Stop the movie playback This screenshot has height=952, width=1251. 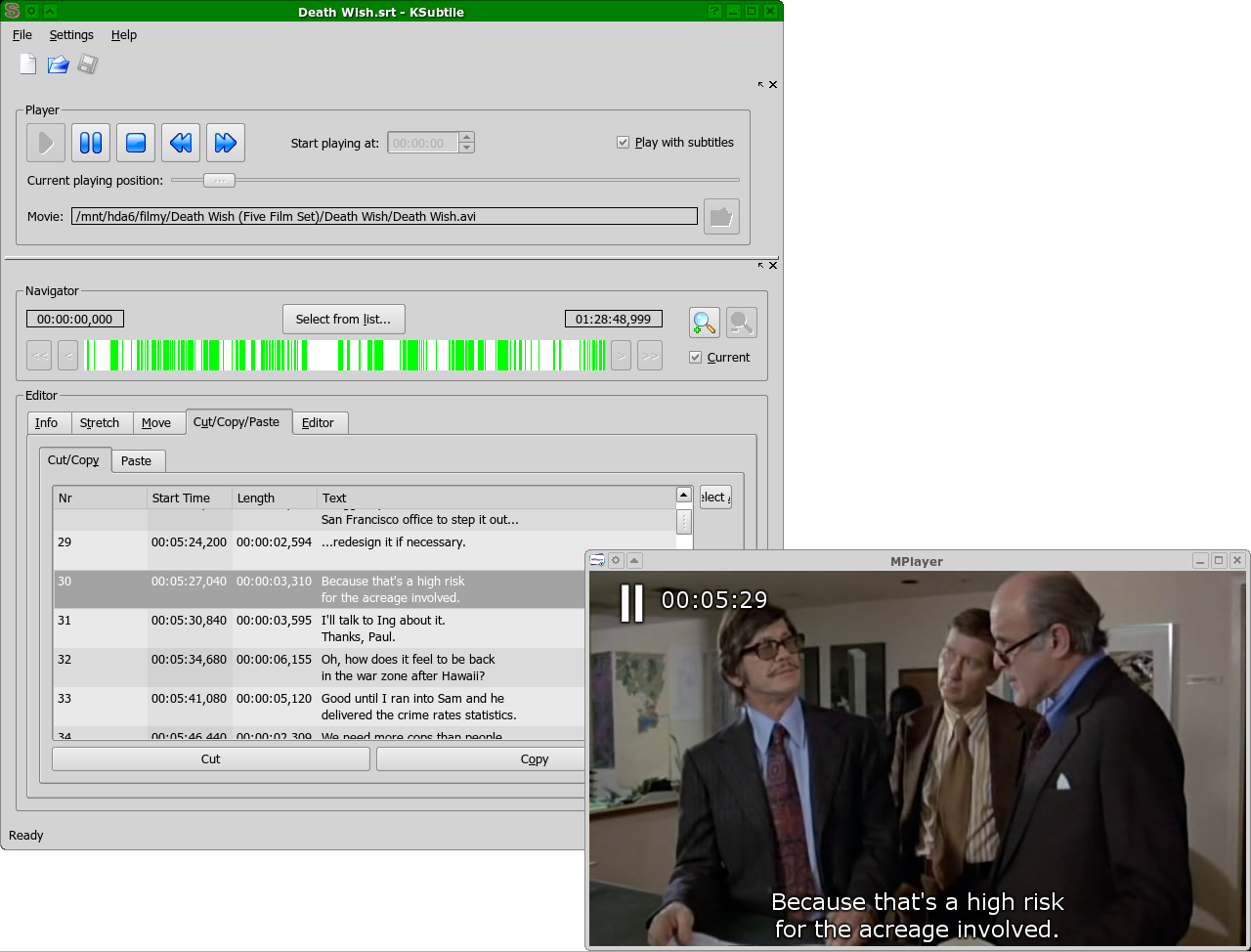pos(136,143)
